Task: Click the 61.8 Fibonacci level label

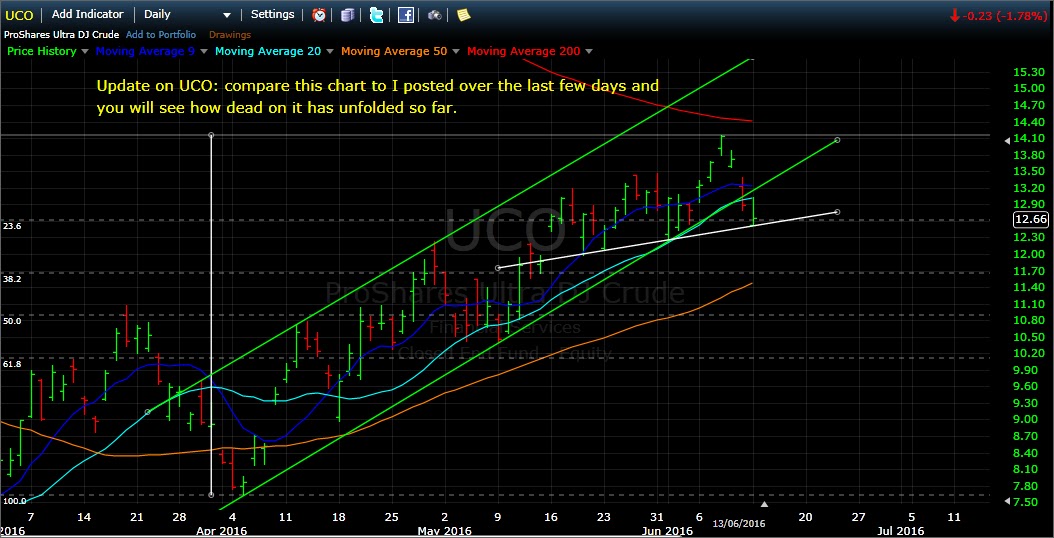Action: [x=12, y=364]
